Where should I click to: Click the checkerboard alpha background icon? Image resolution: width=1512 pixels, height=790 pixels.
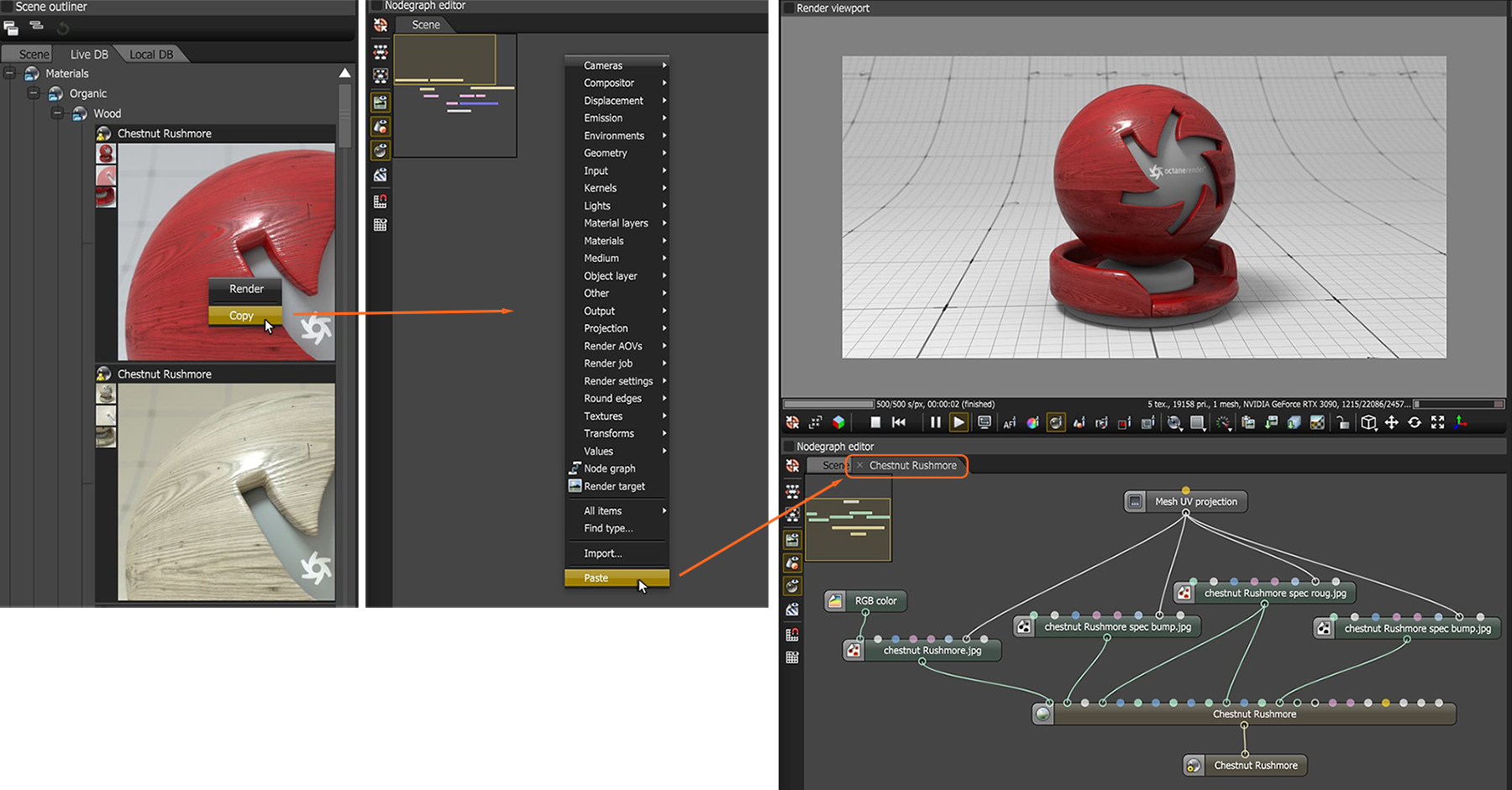point(1317,422)
